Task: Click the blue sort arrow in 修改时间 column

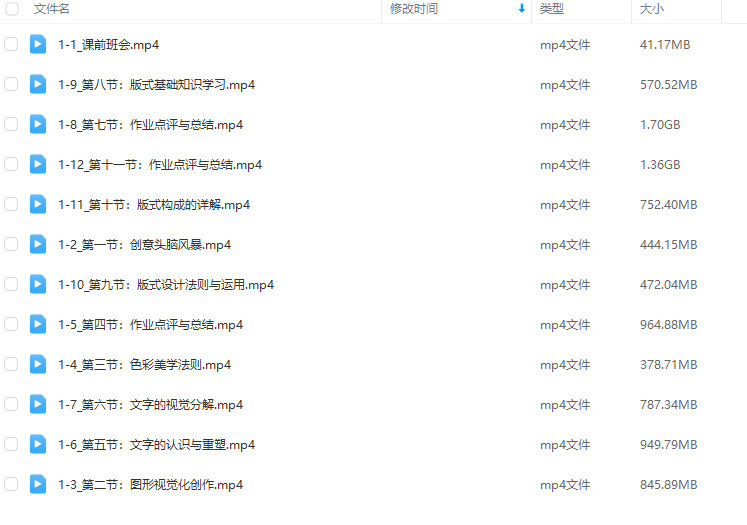Action: point(522,9)
